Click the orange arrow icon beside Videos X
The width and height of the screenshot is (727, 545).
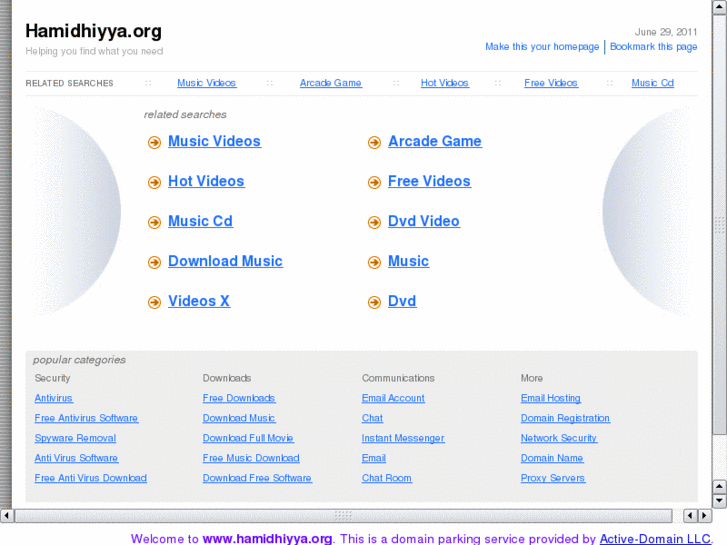[154, 302]
